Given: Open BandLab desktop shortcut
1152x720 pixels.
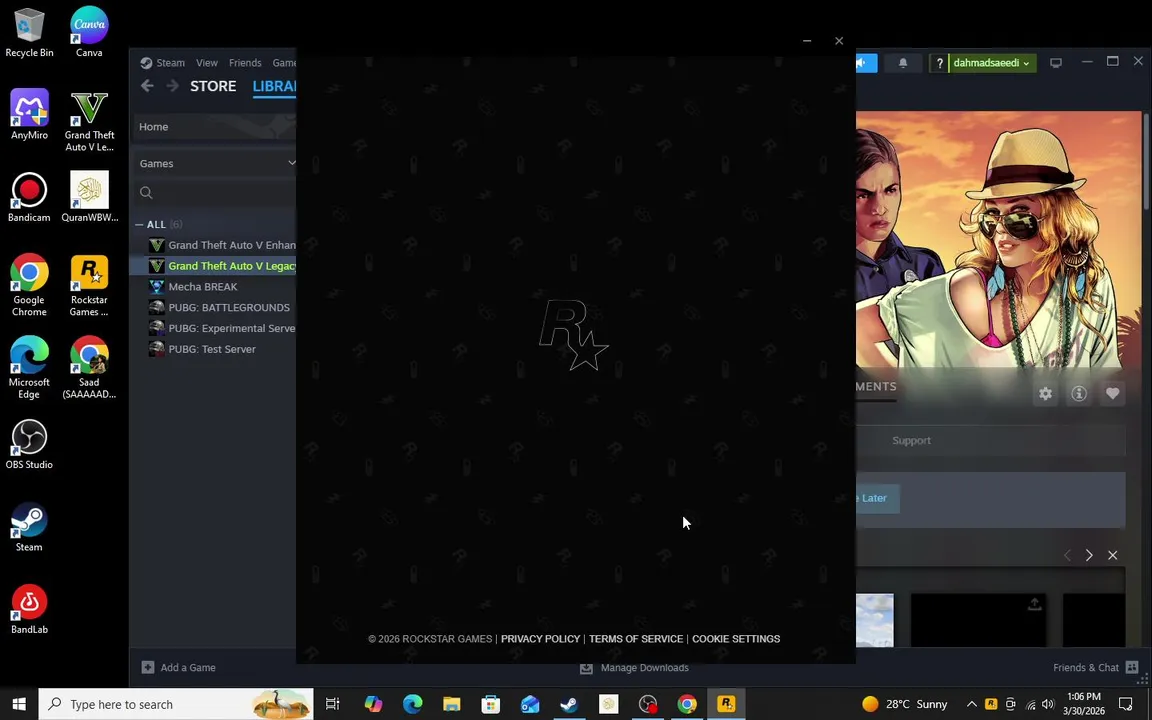Looking at the screenshot, I should click(x=29, y=608).
